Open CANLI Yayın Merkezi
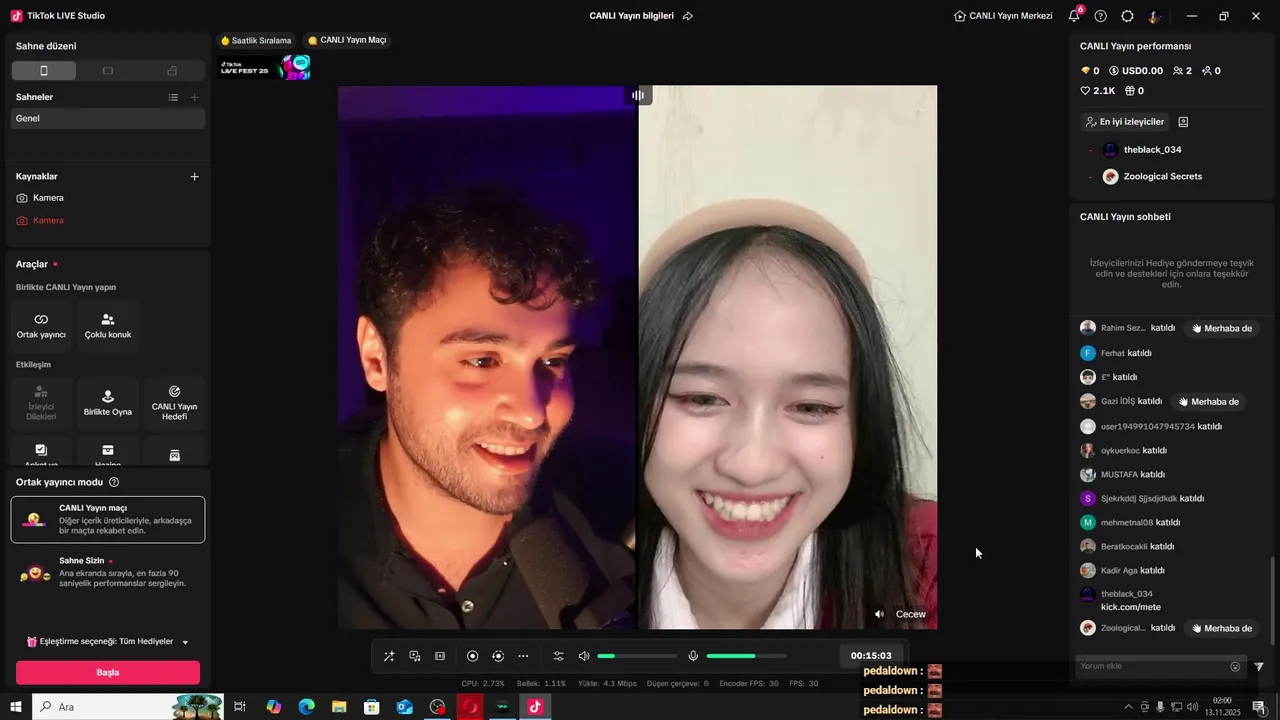 pos(1003,16)
